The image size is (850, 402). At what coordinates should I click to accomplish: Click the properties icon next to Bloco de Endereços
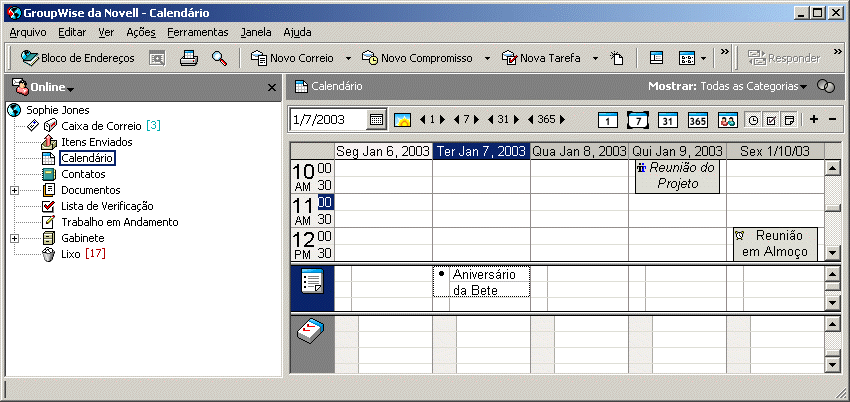157,59
